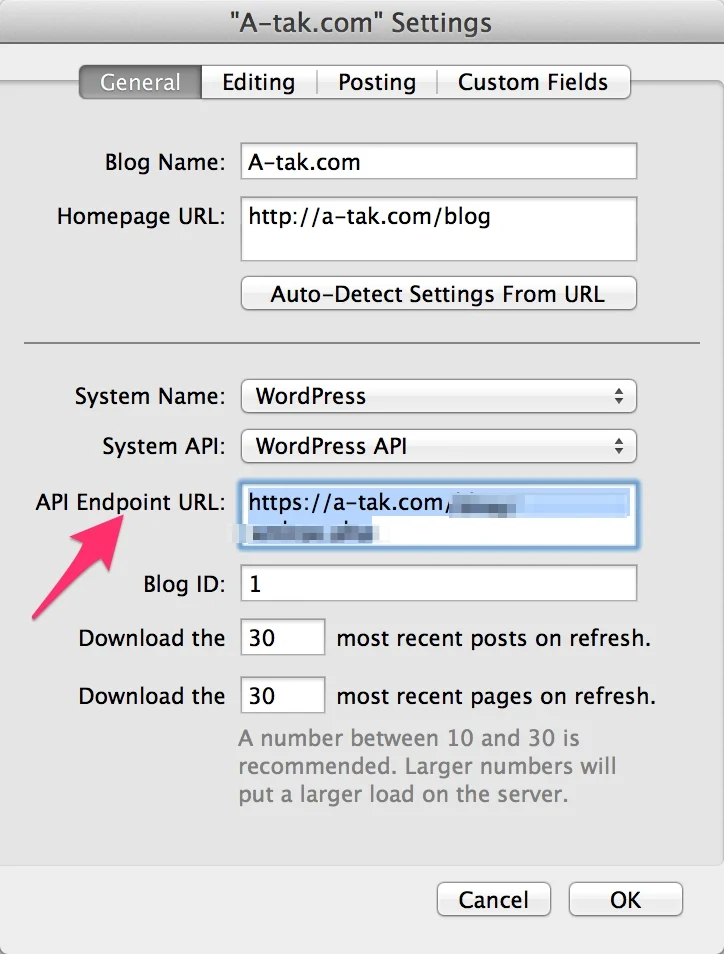The width and height of the screenshot is (724, 954).
Task: Click "most recent posts on refresh." text
Action: (x=493, y=638)
